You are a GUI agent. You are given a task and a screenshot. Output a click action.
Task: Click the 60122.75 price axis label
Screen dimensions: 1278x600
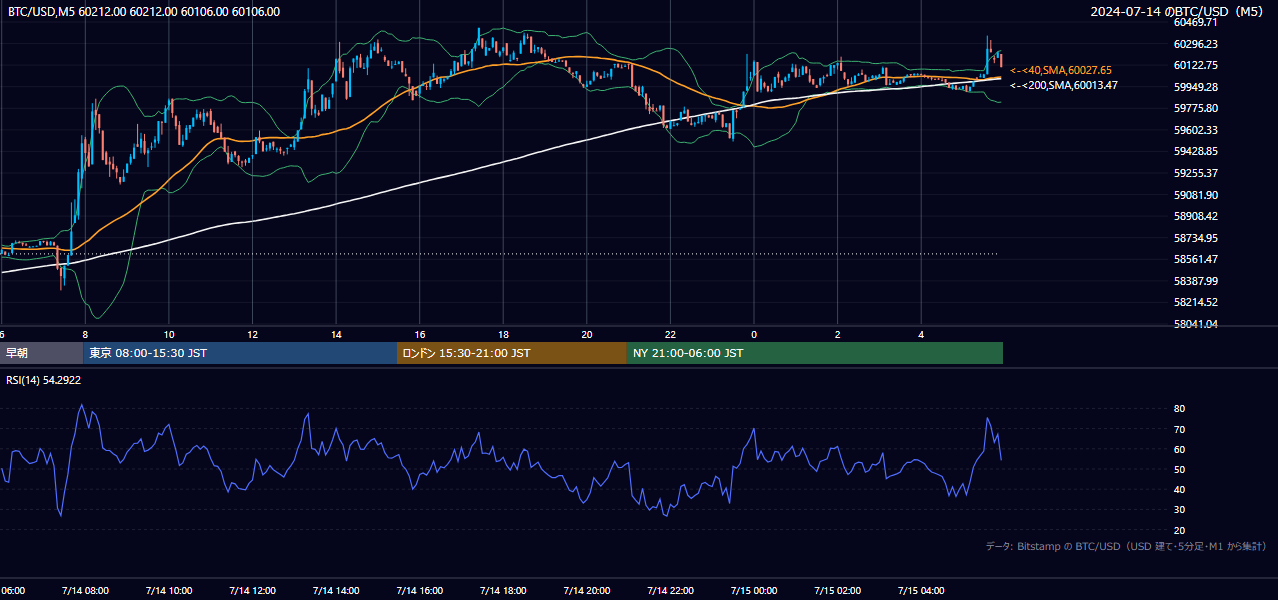point(1195,65)
